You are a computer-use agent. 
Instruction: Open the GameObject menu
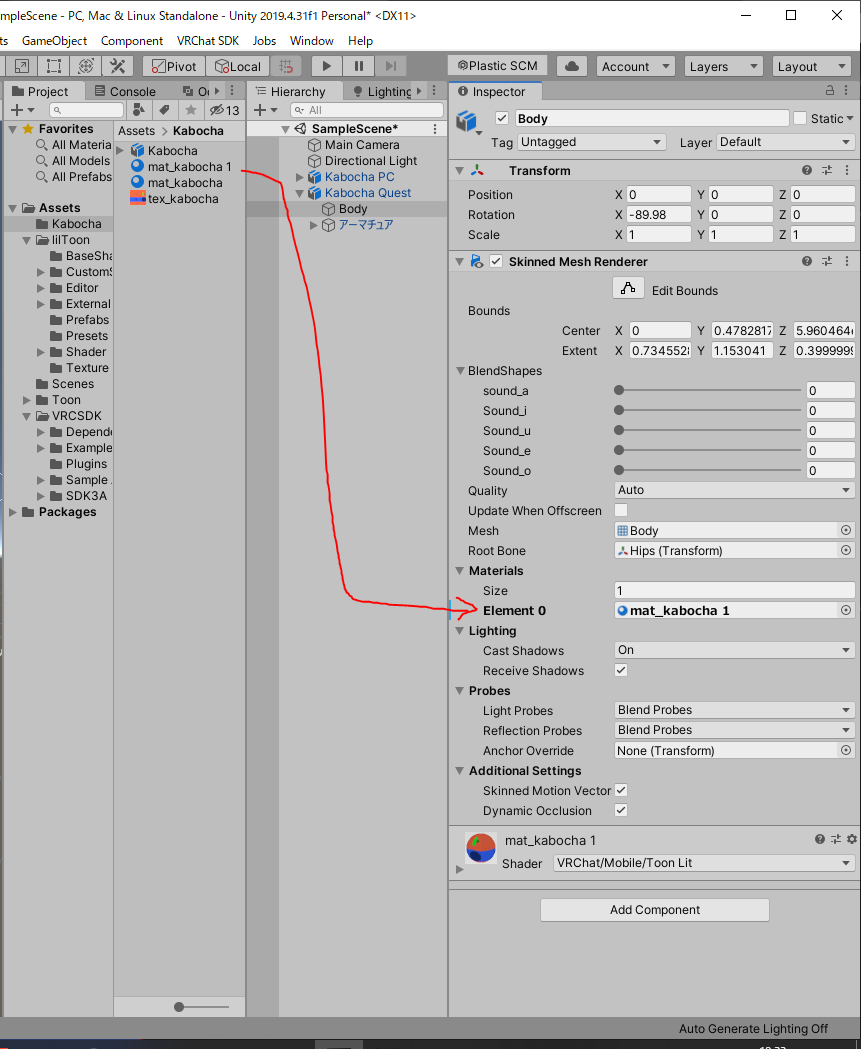[54, 41]
